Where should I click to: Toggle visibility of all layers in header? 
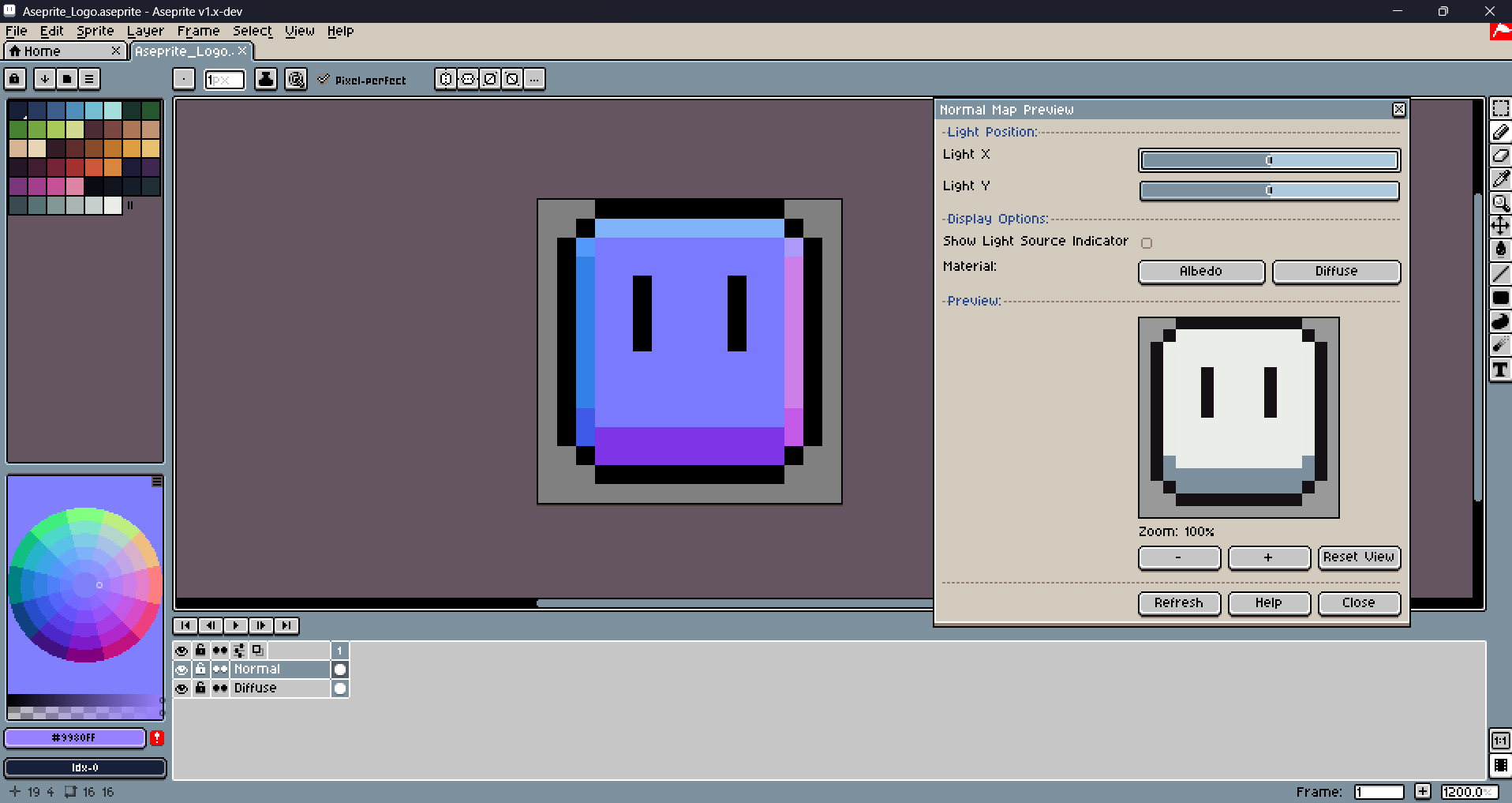182,651
